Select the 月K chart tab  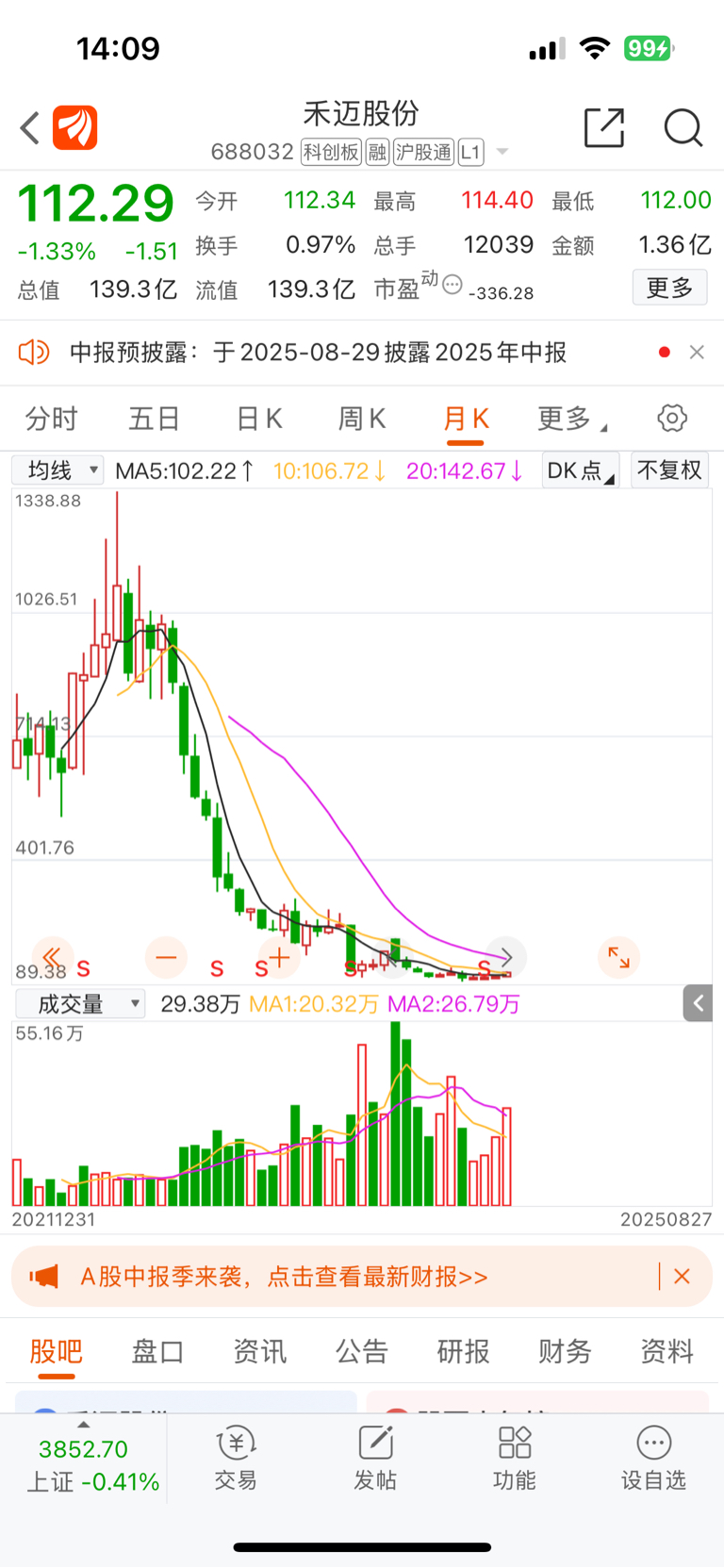pos(466,419)
